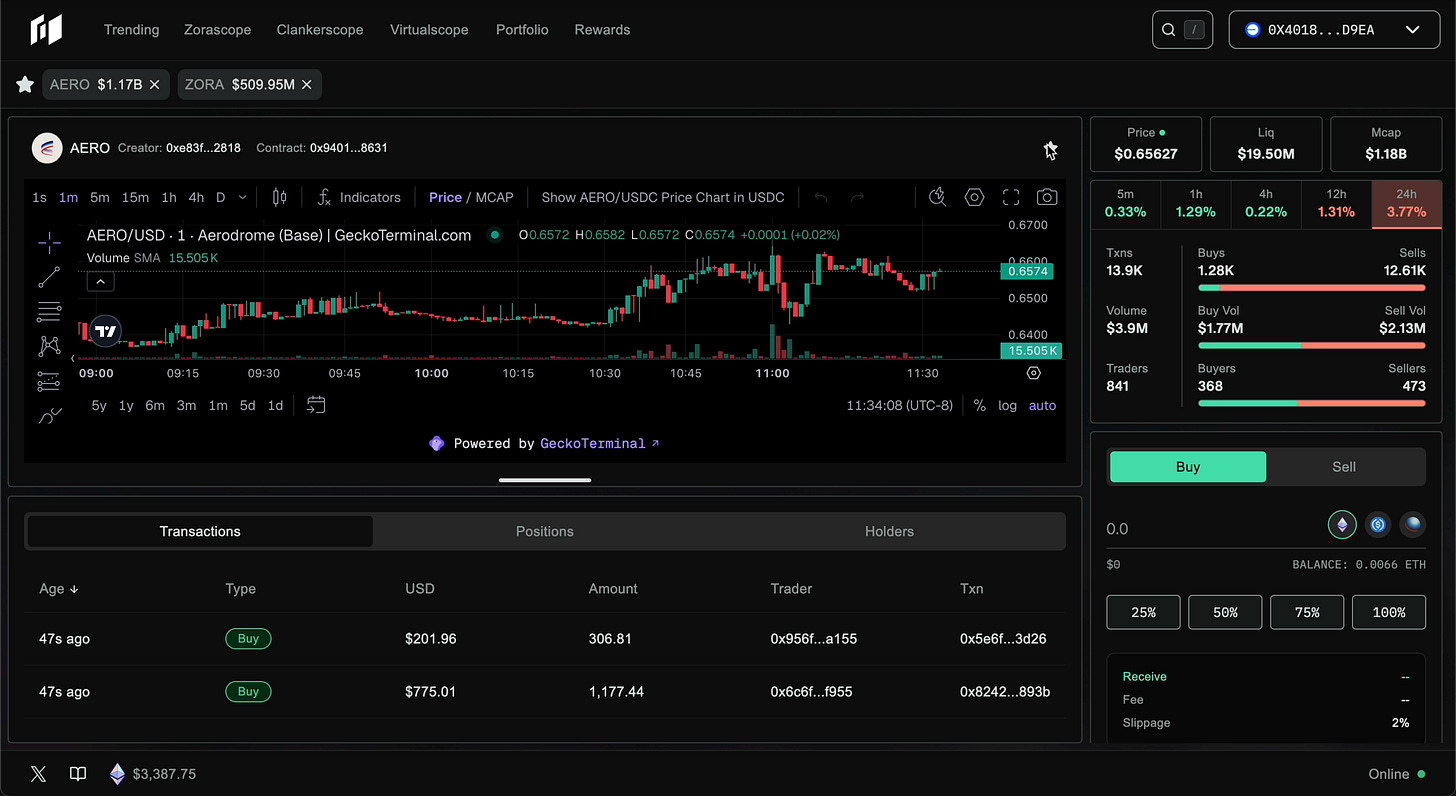Pay with the ETH token icon
This screenshot has height=796, width=1456.
tap(1342, 524)
